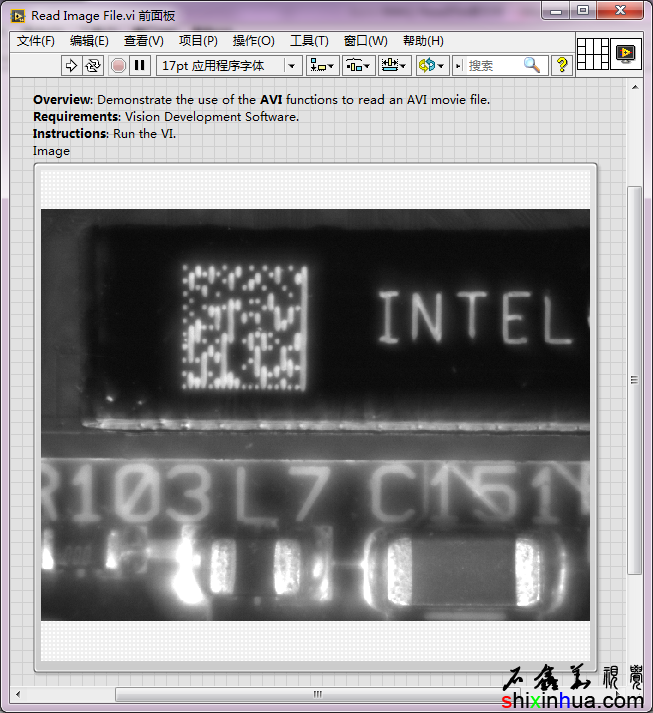Open the Reorder dropdown

(432, 65)
